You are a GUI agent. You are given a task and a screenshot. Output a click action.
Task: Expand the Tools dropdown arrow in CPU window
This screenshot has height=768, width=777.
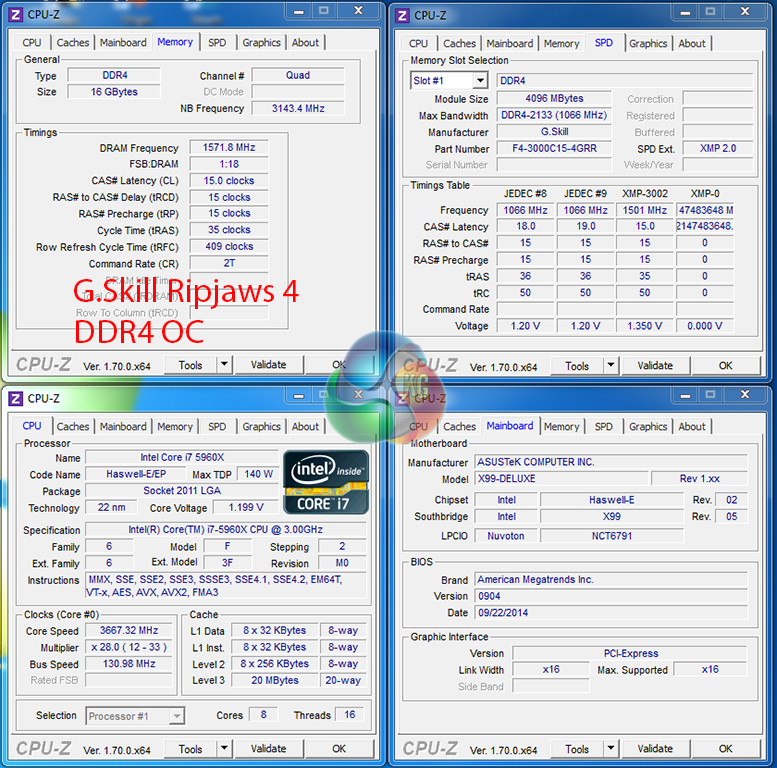tap(224, 748)
